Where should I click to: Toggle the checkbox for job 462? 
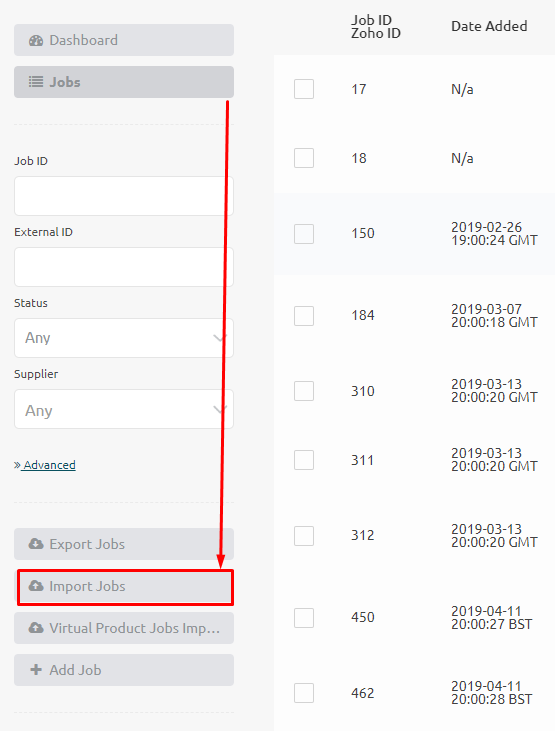click(304, 693)
